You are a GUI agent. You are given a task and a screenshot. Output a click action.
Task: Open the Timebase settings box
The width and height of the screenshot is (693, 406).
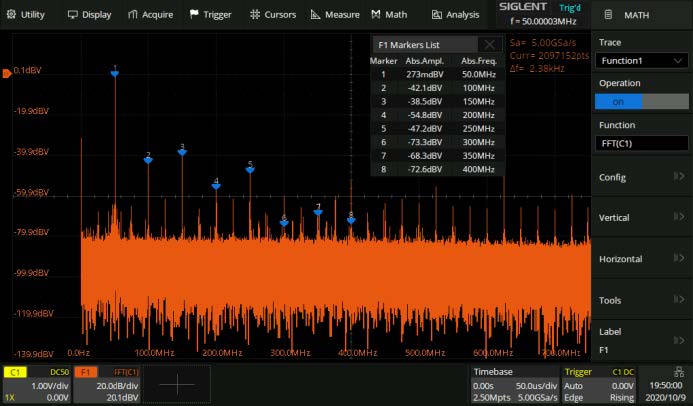[x=514, y=384]
